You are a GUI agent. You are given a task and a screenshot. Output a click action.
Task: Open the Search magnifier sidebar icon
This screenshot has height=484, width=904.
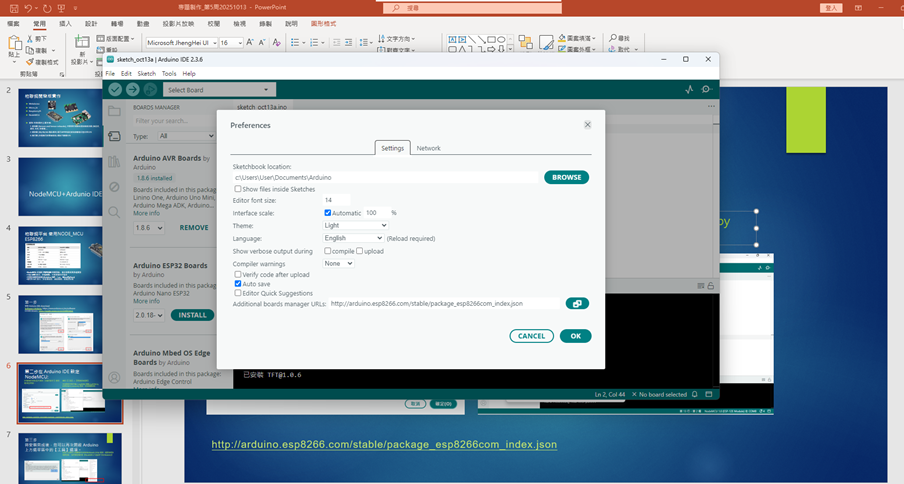coord(114,212)
